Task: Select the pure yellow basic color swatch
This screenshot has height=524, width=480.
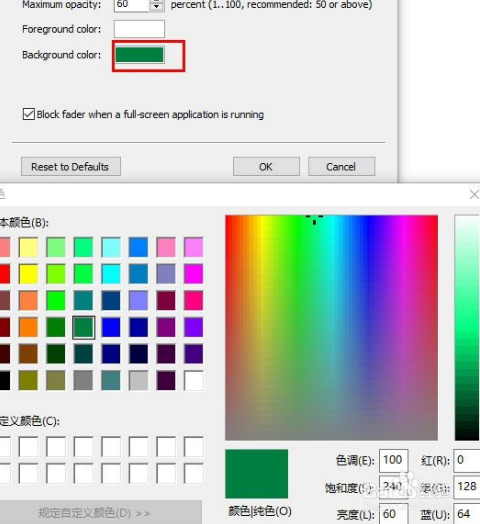Action: (28, 274)
